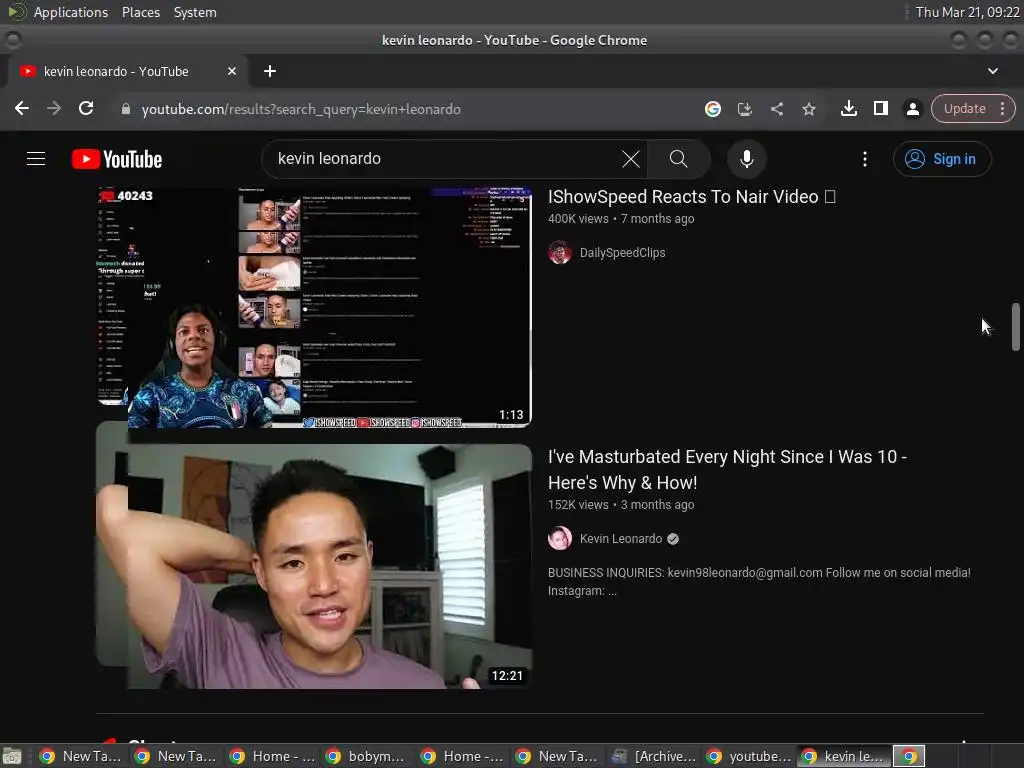Click the page vertical scrollbar thumb
Screen dimensions: 1024x768
(1016, 327)
